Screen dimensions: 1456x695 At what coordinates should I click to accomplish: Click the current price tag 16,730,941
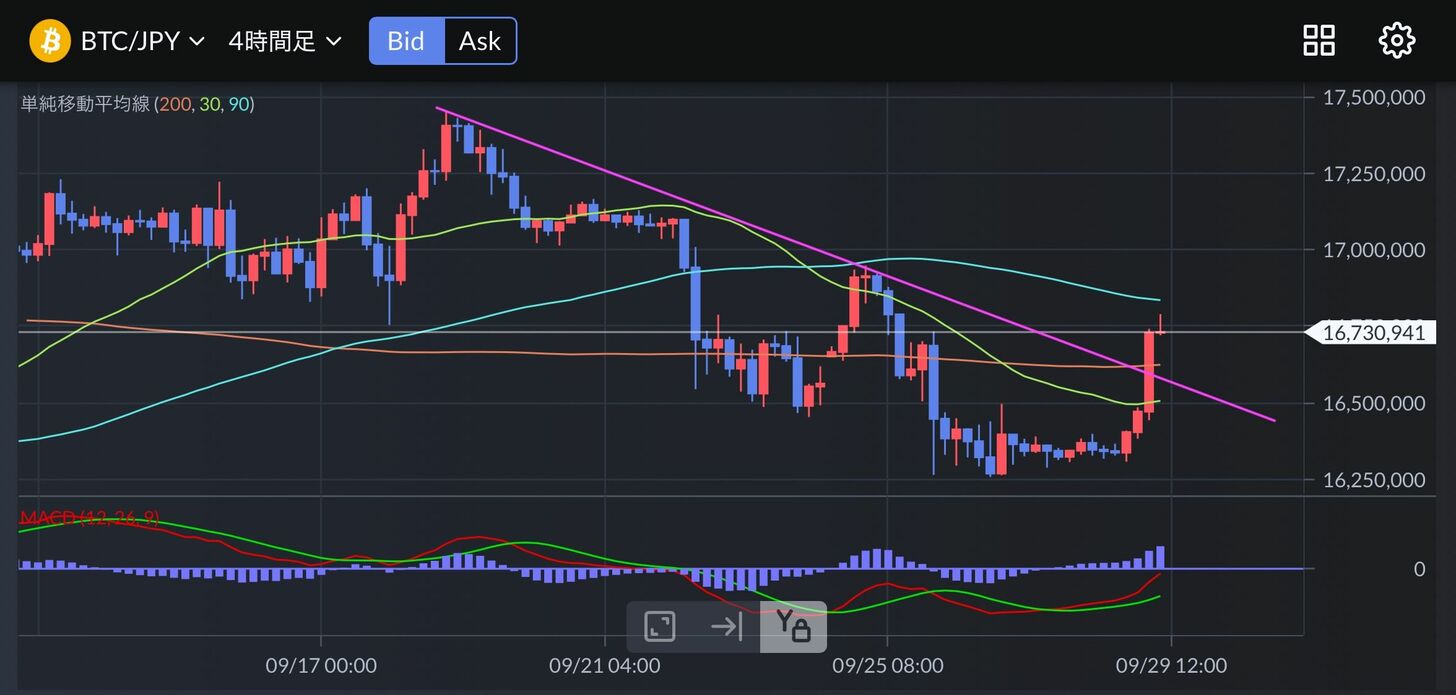coord(1373,333)
